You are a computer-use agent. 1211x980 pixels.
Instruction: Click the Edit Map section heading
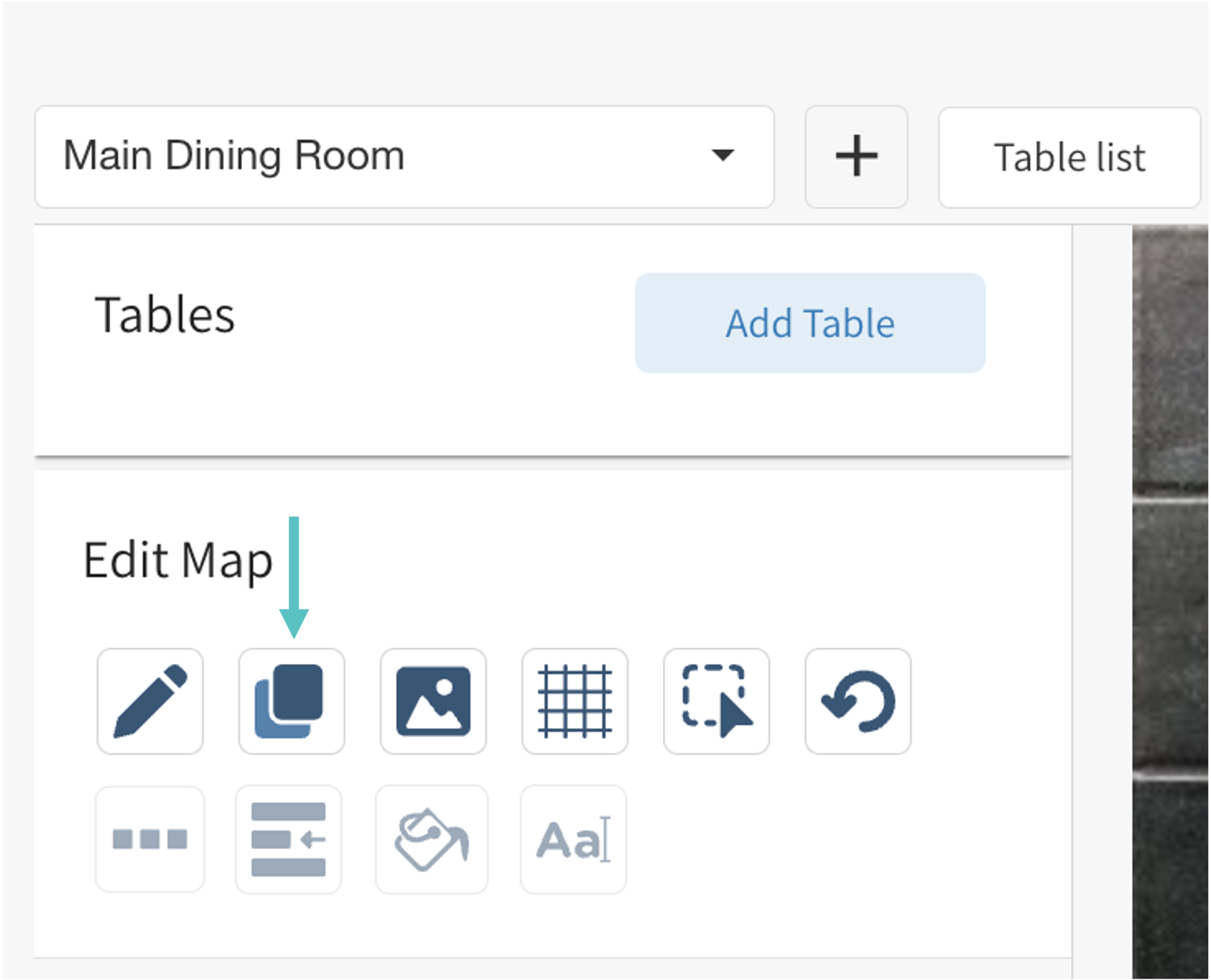click(177, 560)
